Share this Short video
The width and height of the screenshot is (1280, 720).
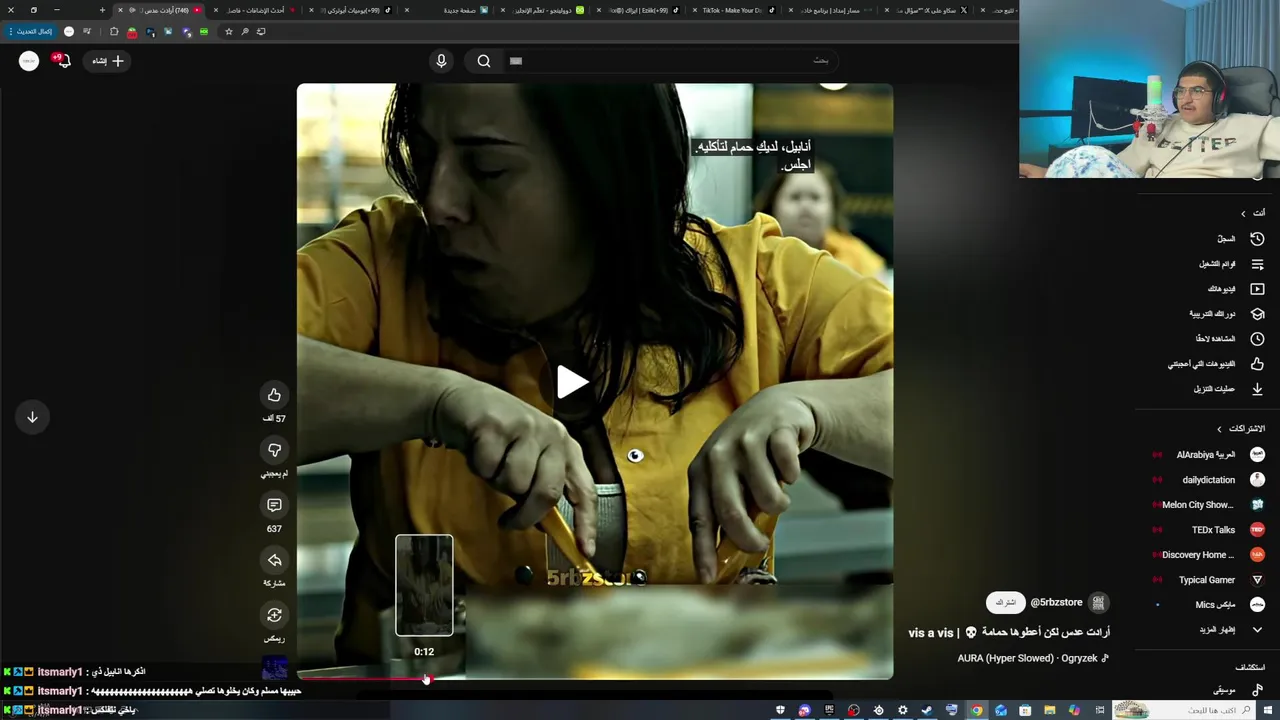tap(274, 560)
